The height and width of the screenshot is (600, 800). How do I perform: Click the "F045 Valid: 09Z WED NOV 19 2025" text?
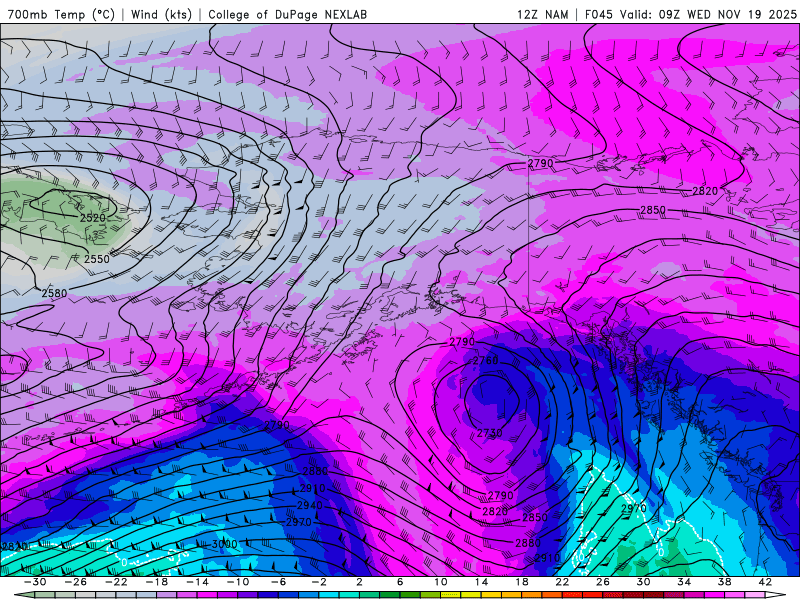tap(690, 14)
